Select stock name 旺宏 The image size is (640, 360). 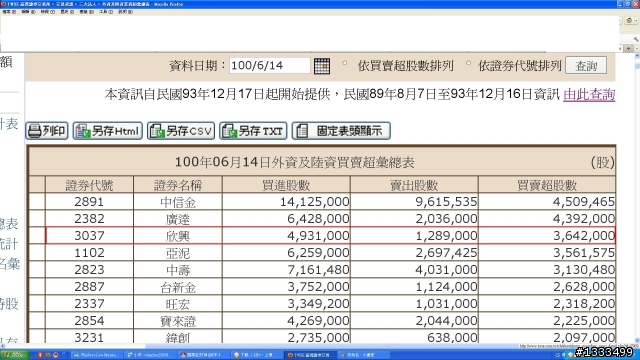(178, 304)
